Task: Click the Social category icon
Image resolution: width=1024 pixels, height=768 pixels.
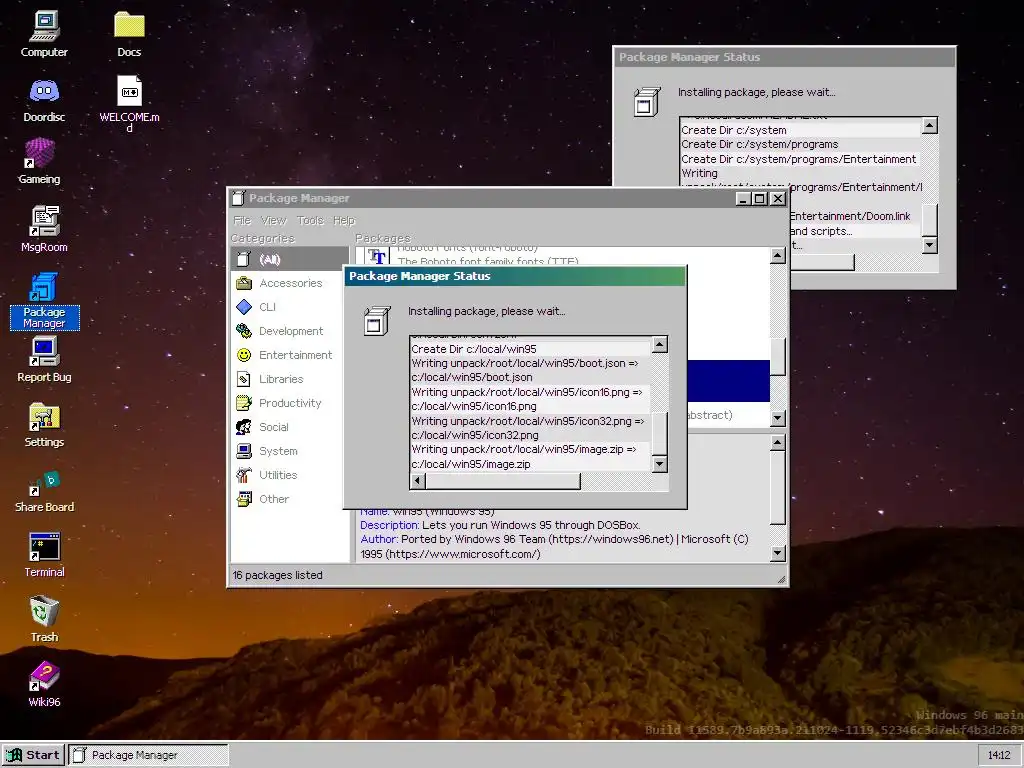Action: [244, 427]
